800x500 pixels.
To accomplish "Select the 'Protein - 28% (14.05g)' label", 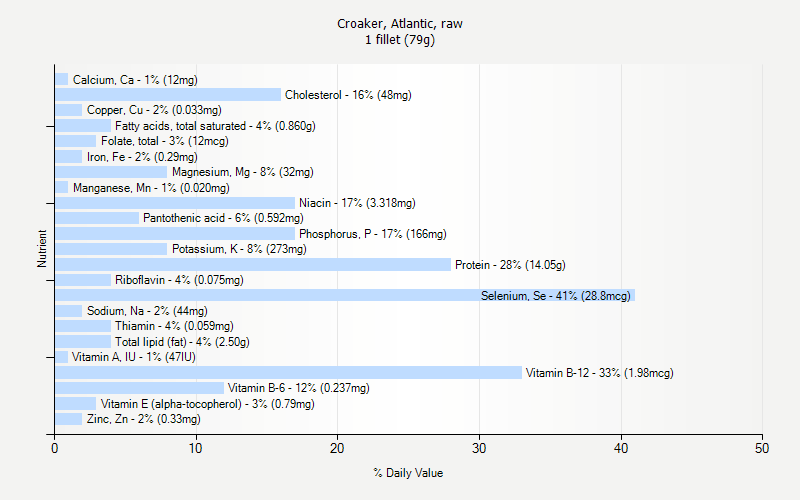I will pyautogui.click(x=510, y=265).
